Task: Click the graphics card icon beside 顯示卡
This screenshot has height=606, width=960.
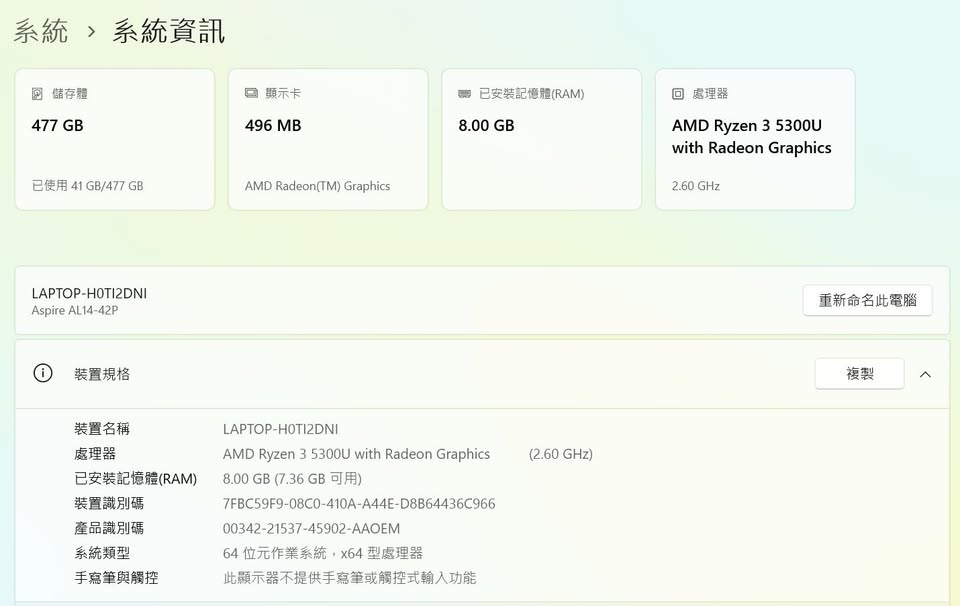Action: pyautogui.click(x=251, y=94)
